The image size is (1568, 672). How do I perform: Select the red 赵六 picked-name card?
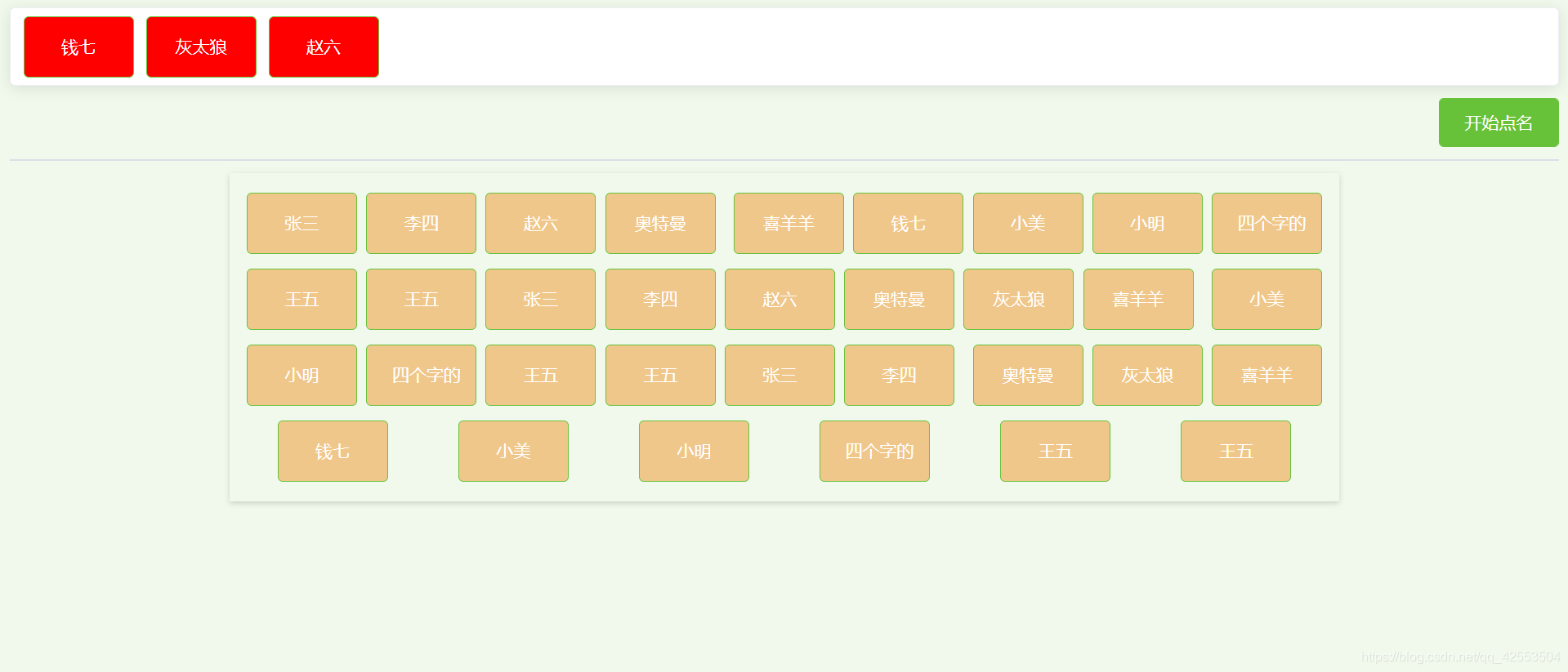pos(324,47)
